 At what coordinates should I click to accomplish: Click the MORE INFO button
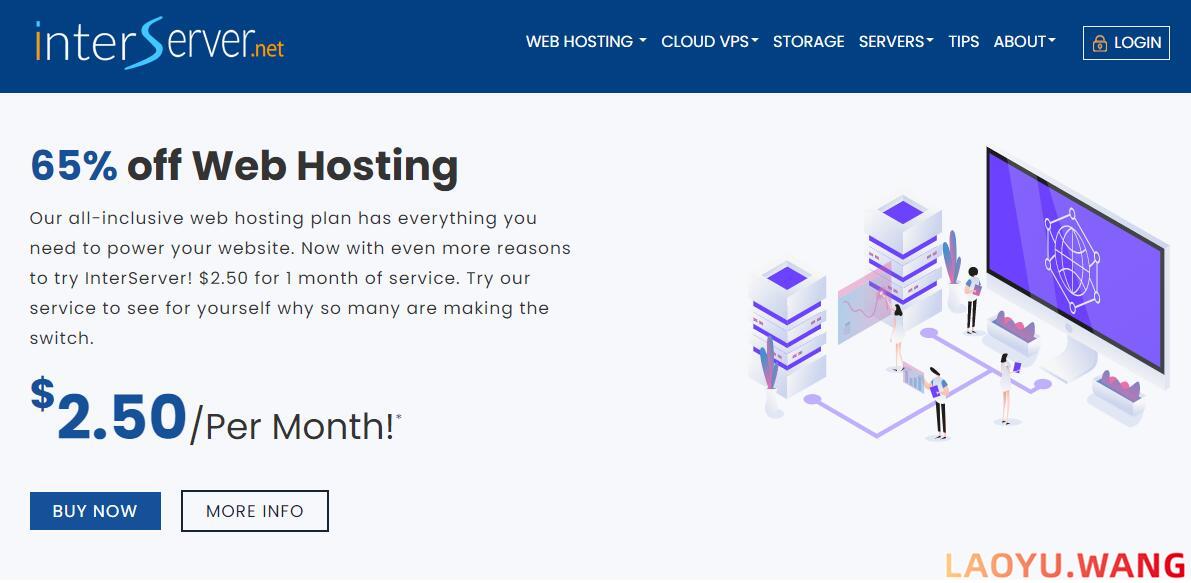point(254,511)
